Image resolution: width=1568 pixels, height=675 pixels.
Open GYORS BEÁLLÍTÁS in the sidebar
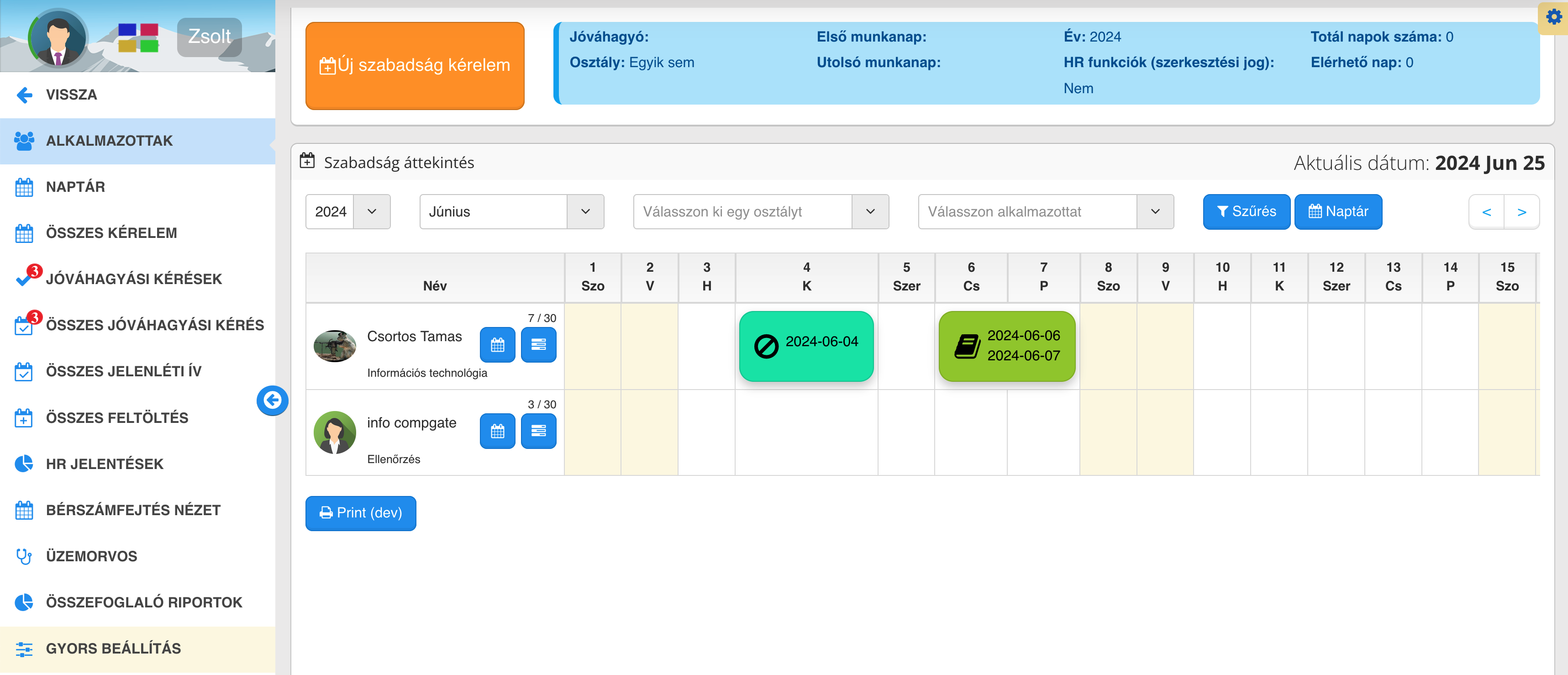pyautogui.click(x=137, y=649)
